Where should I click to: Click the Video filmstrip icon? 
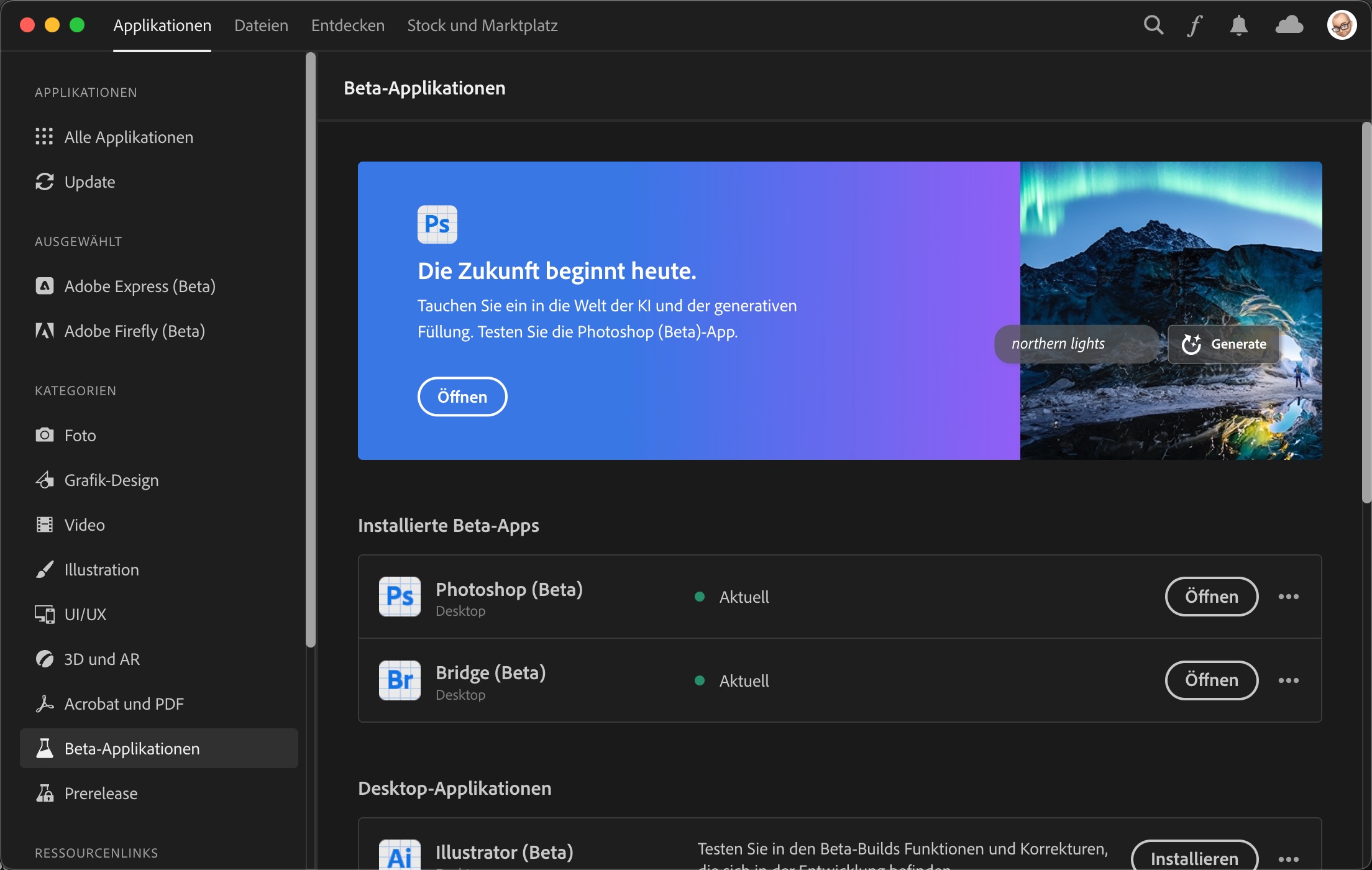click(x=44, y=524)
